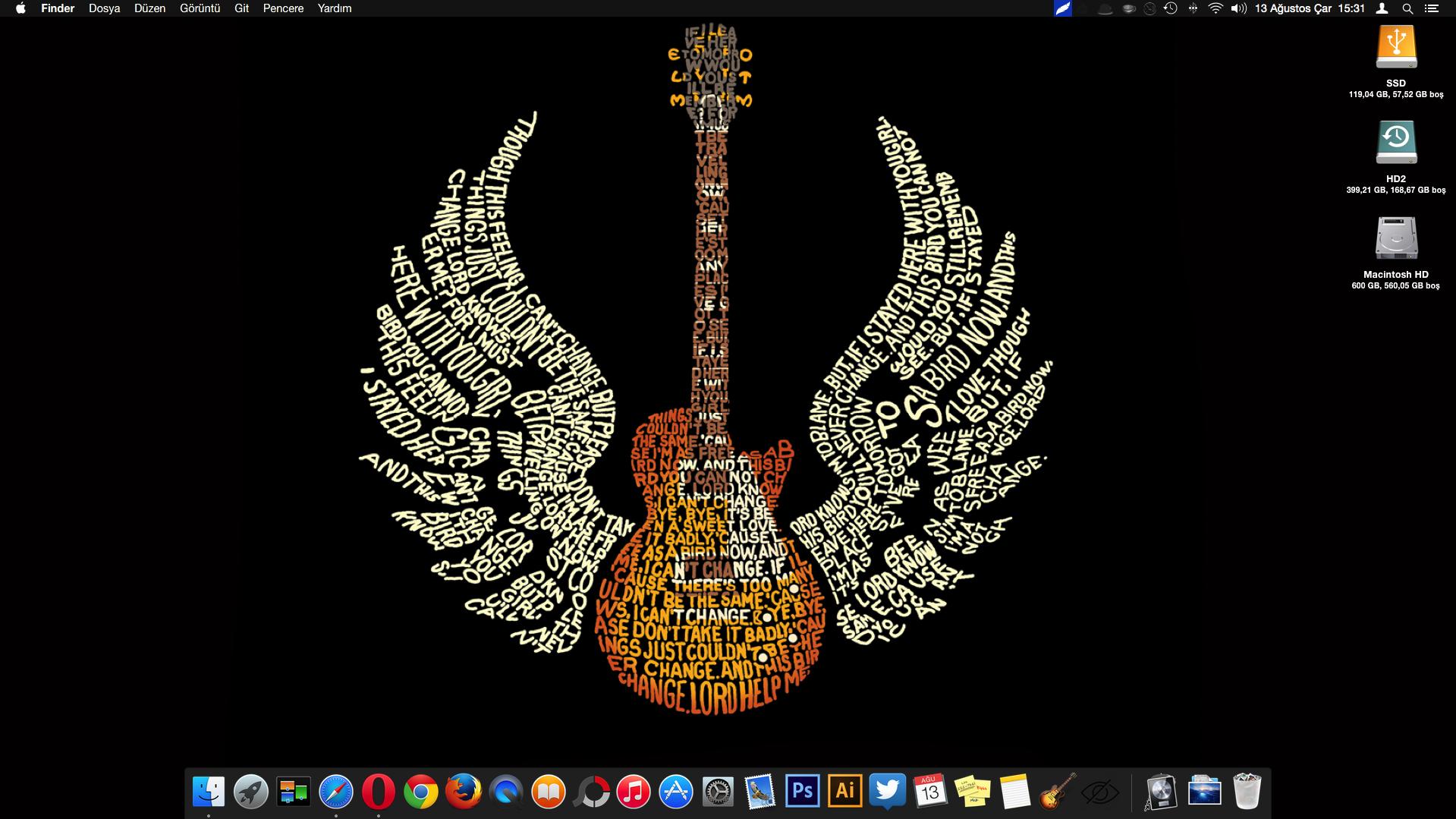Open Mission Control icon in dock
Viewport: 1456px width, 819px height.
pos(294,792)
